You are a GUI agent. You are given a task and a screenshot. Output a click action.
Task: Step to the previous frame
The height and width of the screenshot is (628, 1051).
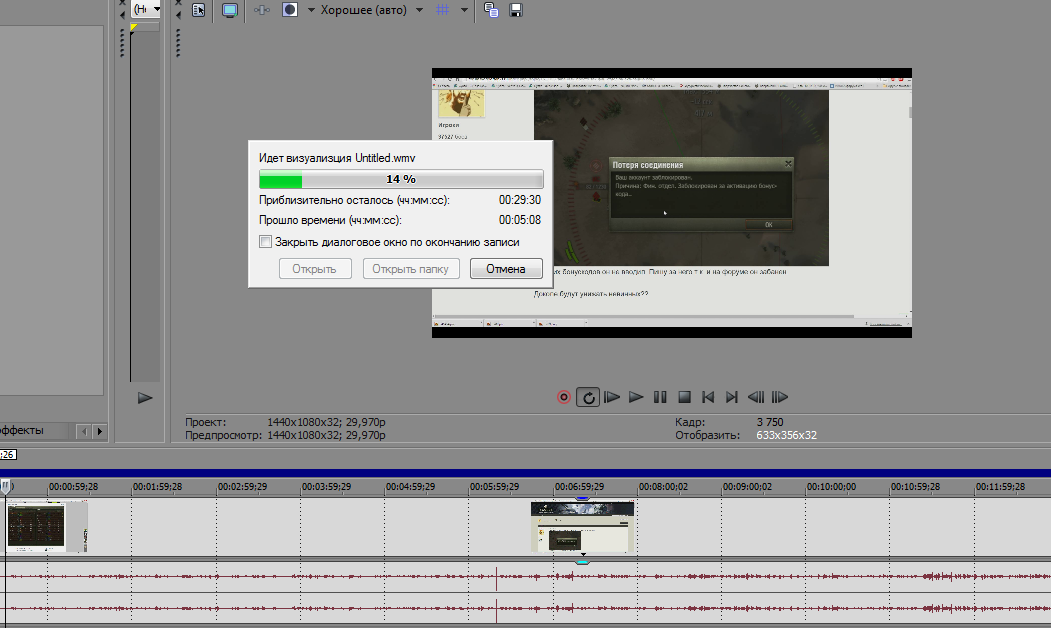point(756,397)
